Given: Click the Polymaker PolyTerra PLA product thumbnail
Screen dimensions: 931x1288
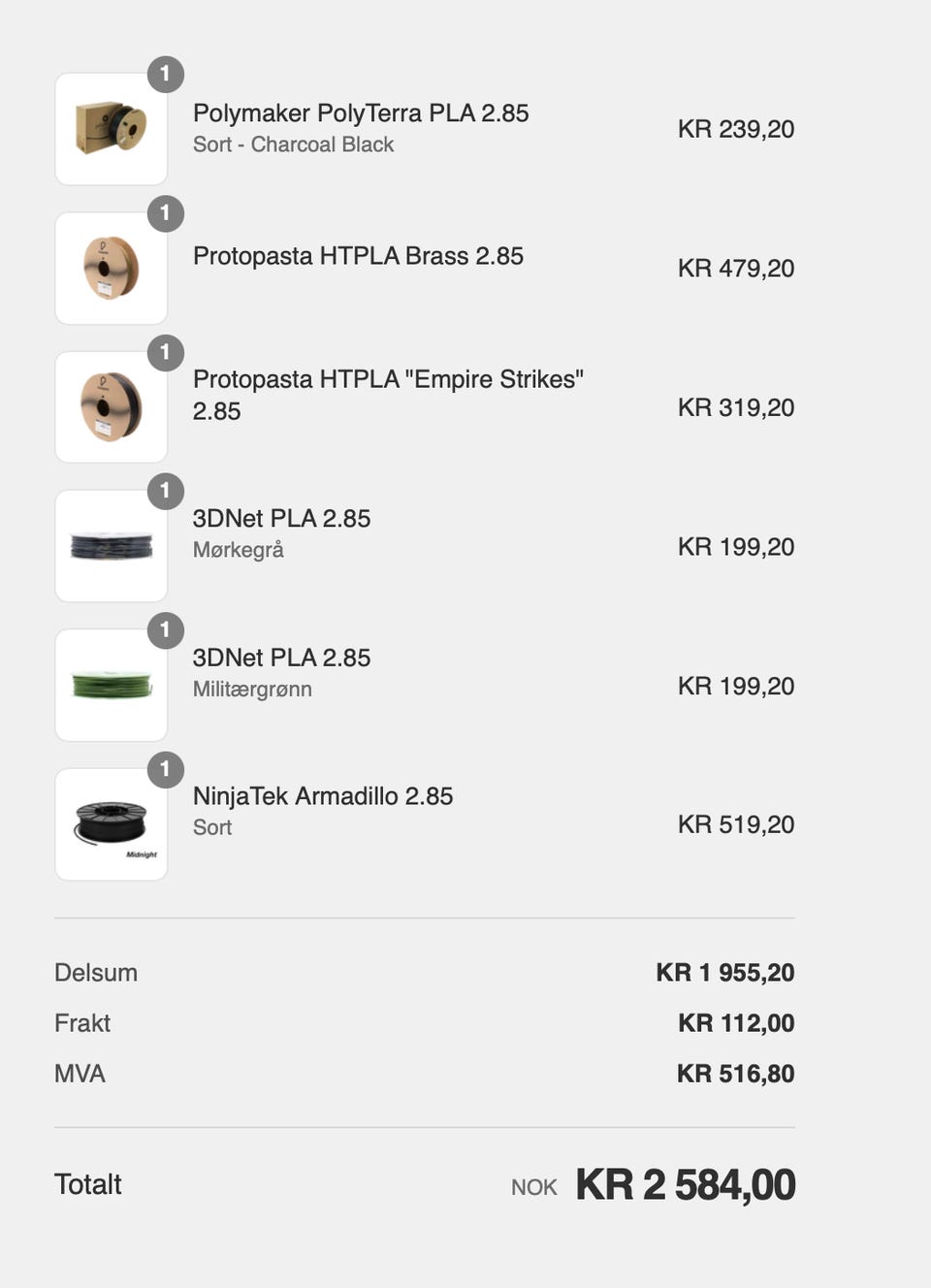Looking at the screenshot, I should pos(111,129).
